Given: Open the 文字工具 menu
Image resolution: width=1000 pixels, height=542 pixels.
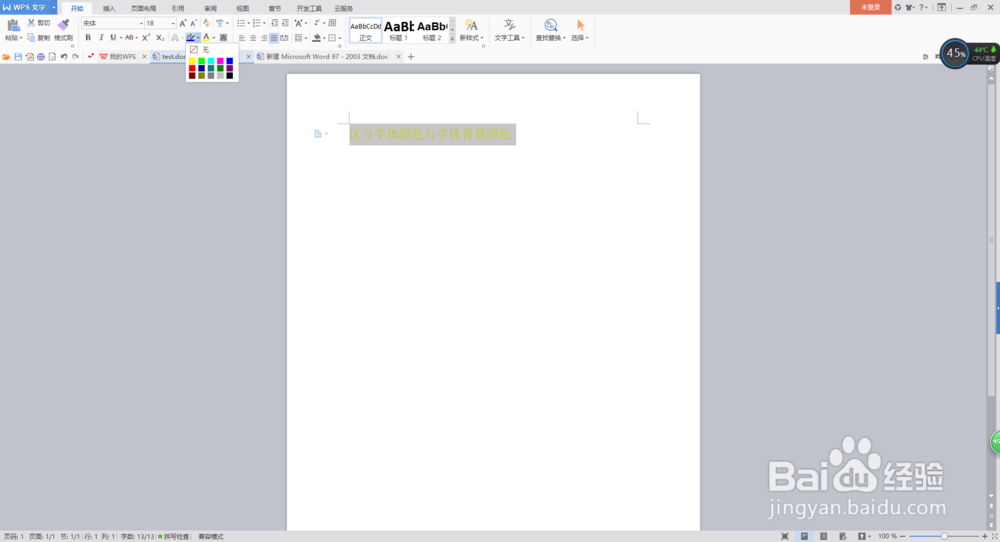Looking at the screenshot, I should tap(510, 31).
